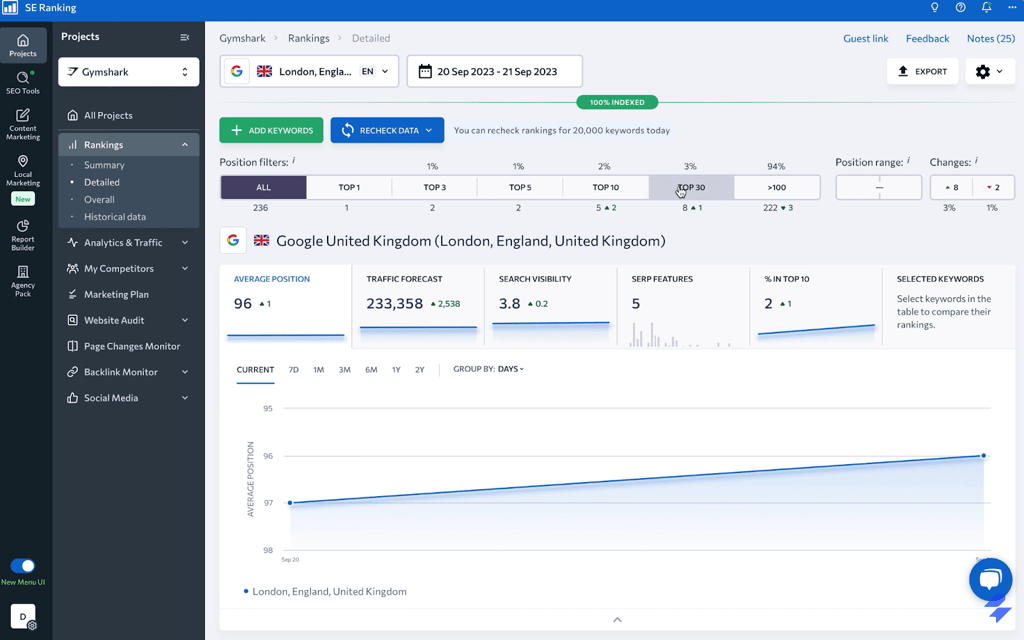1024x640 pixels.
Task: Open help question mark icon
Action: tap(961, 8)
